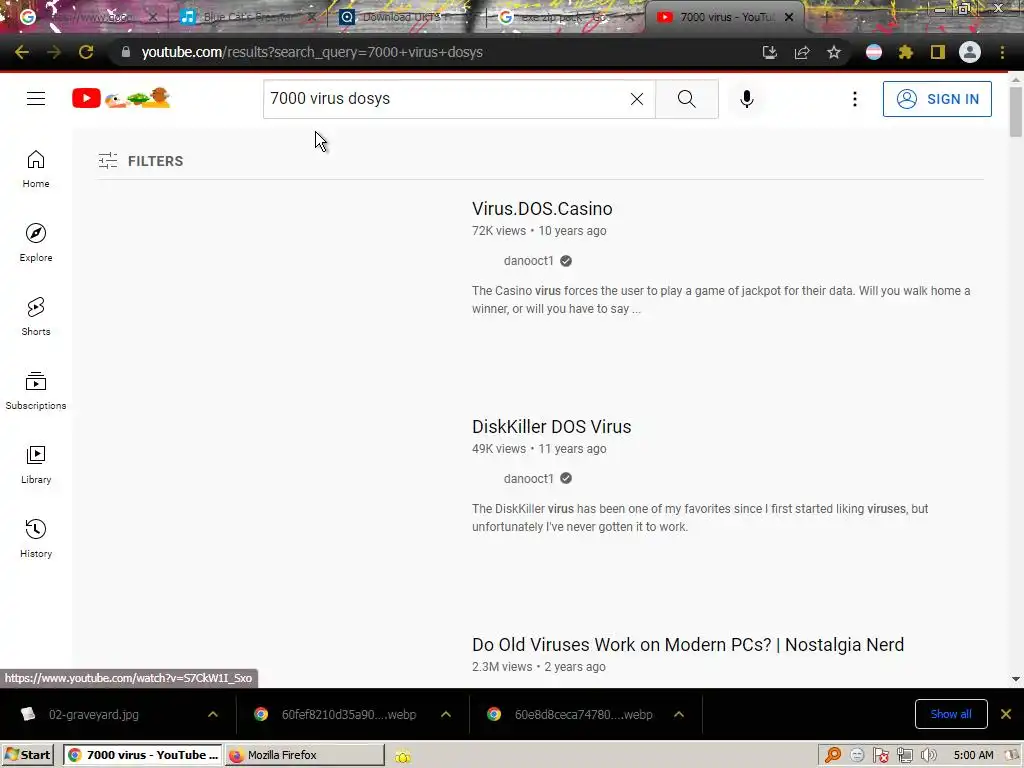Click the yellow icon beside Firefox taskbar button
Image resolution: width=1024 pixels, height=768 pixels.
(x=403, y=757)
